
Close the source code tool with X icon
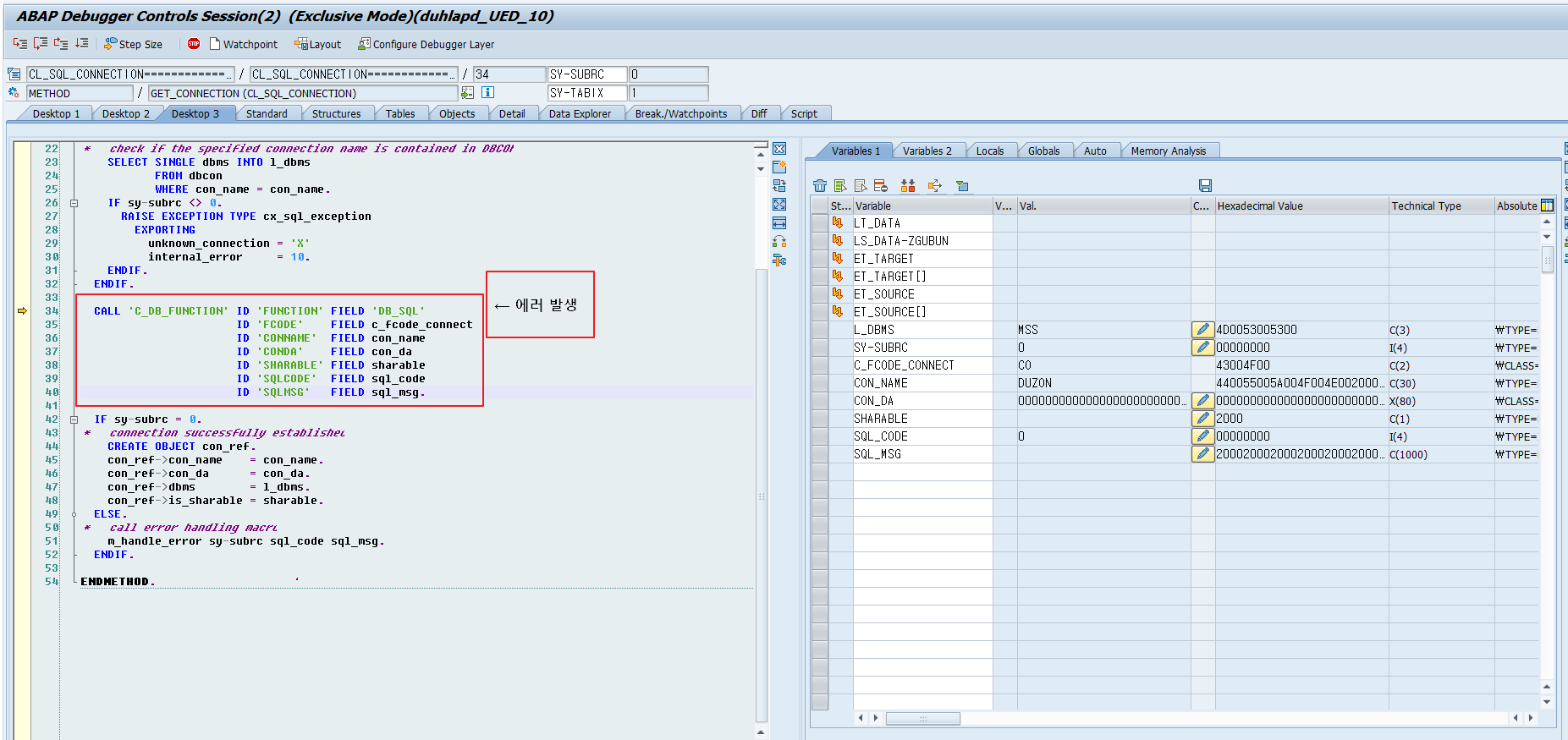click(779, 149)
